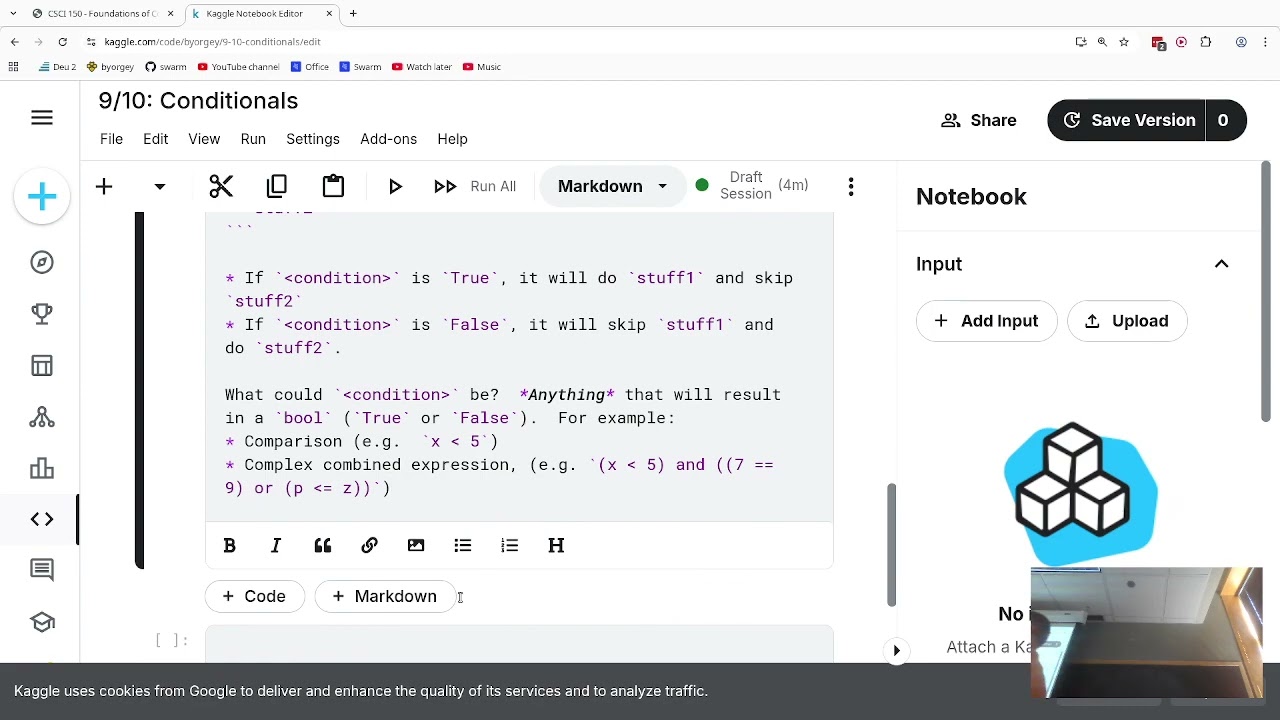Open the Music bookmark
1280x720 pixels.
pyautogui.click(x=481, y=67)
